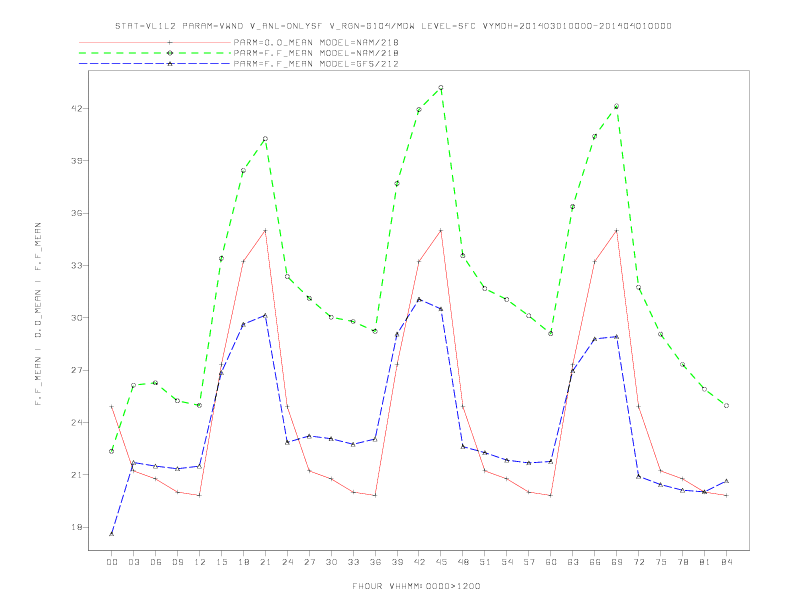This screenshot has width=792, height=612.
Task: Click the blue dashed legend line sample
Action: tap(155, 64)
